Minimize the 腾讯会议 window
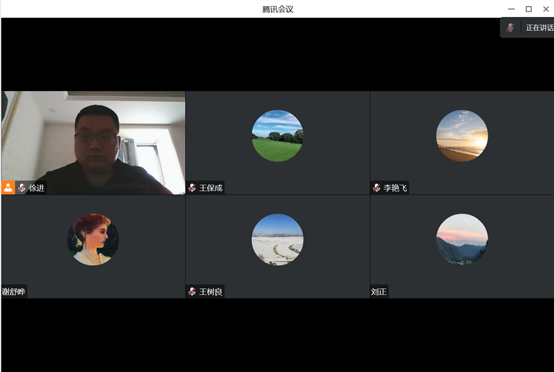The image size is (554, 372). 511,9
